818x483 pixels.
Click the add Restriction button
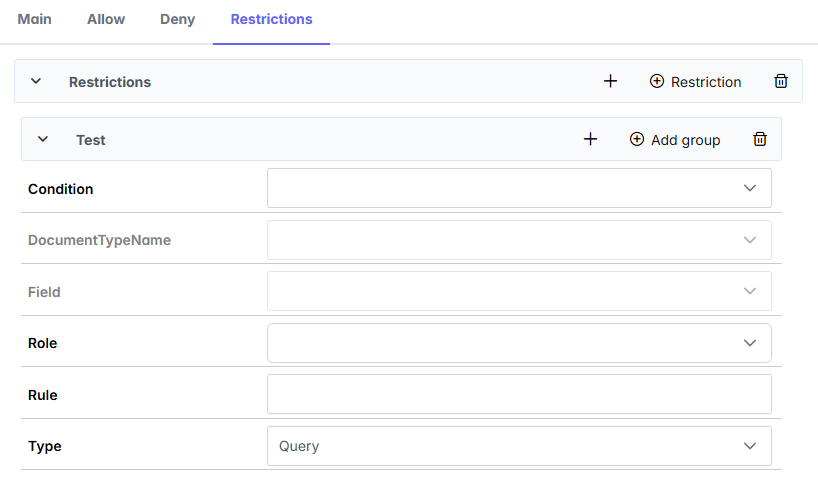(696, 82)
